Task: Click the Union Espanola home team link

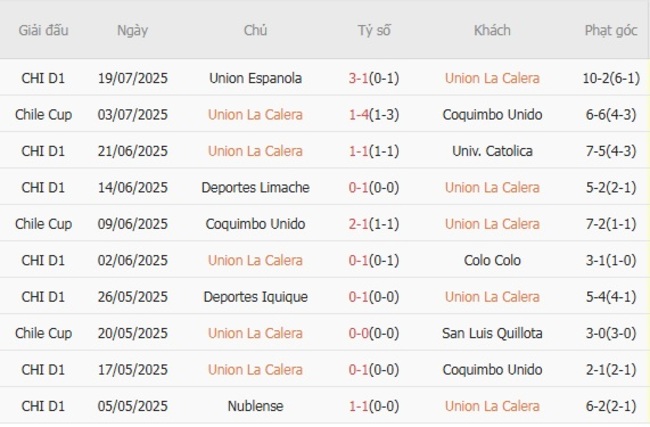Action: (255, 78)
